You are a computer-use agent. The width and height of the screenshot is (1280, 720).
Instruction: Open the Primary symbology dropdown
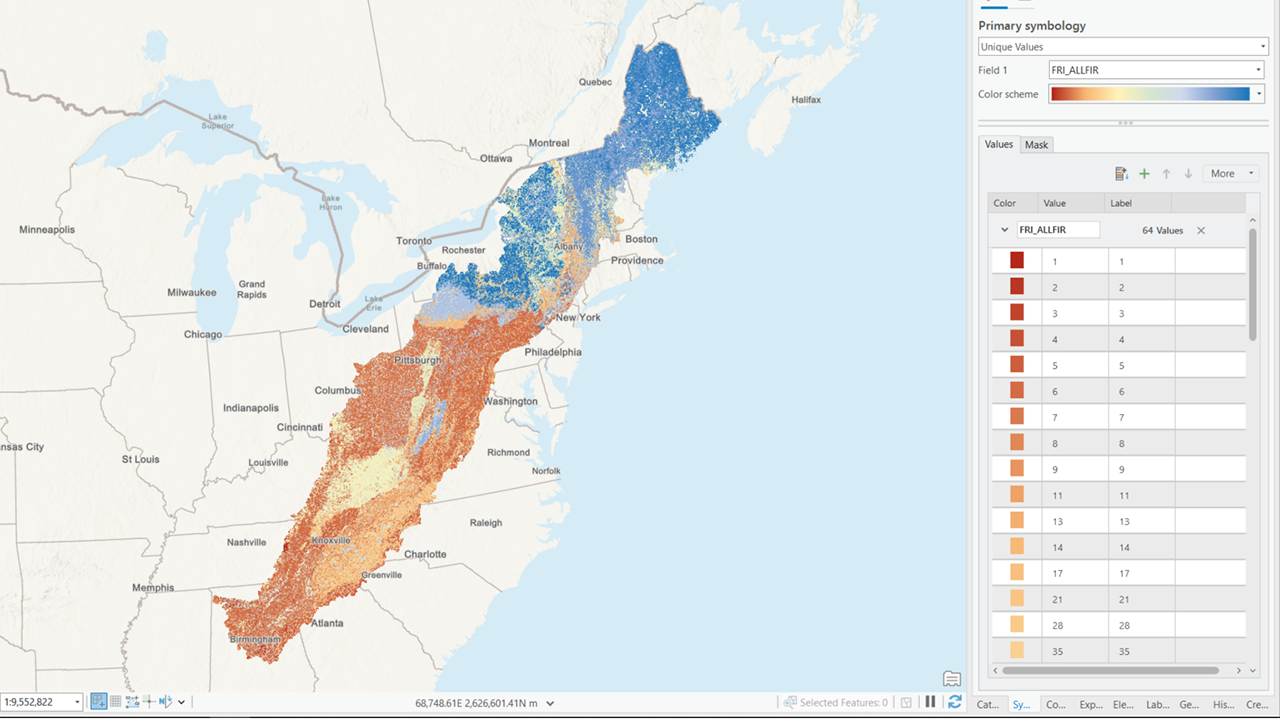pos(1122,46)
